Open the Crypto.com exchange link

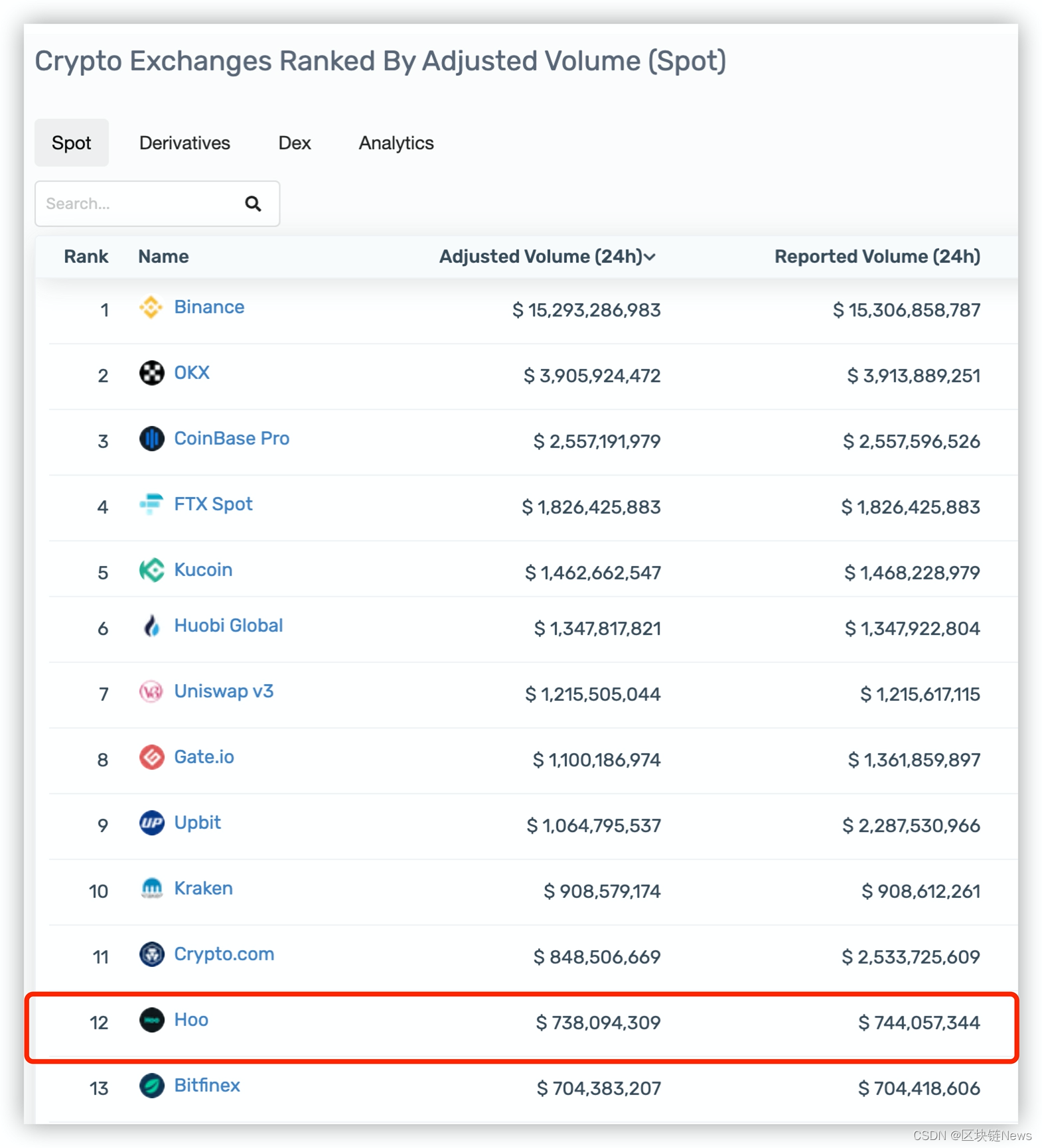tap(224, 954)
